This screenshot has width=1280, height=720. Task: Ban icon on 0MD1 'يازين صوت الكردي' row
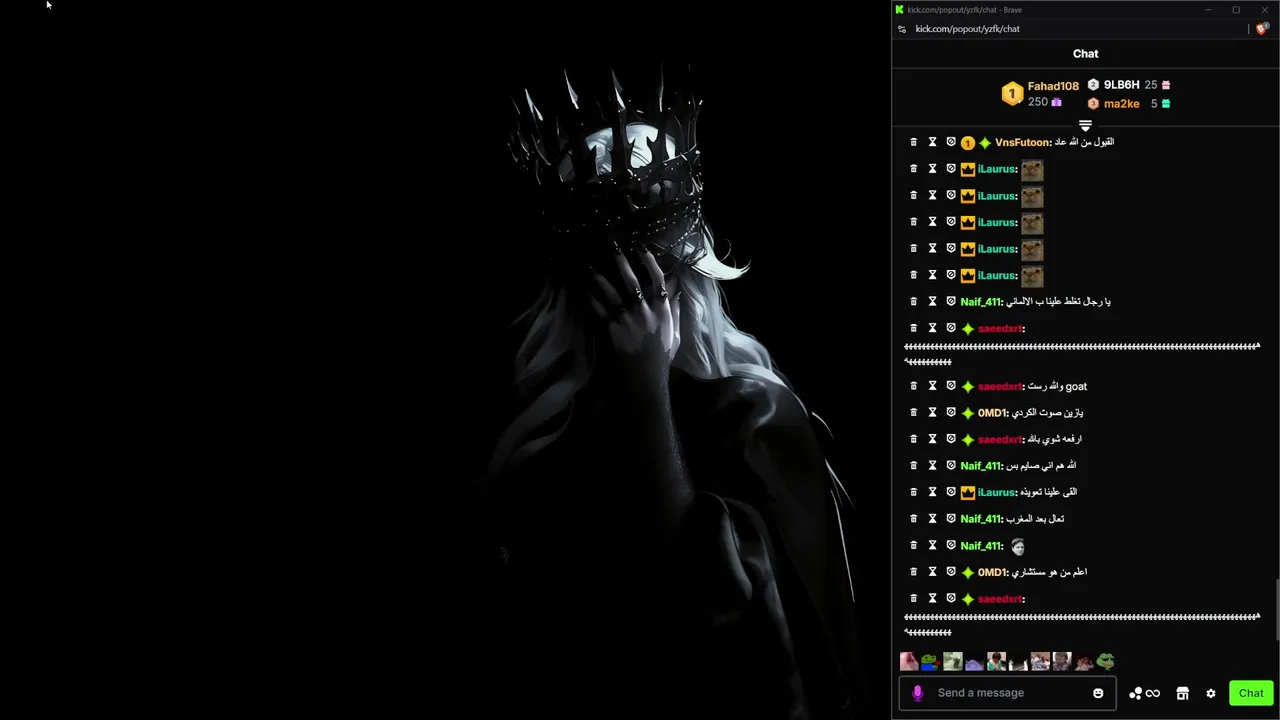[951, 413]
